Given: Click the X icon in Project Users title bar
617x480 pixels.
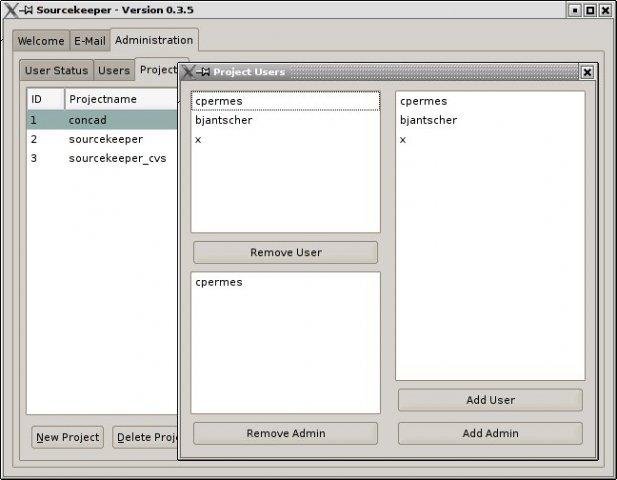Looking at the screenshot, I should 188,72.
